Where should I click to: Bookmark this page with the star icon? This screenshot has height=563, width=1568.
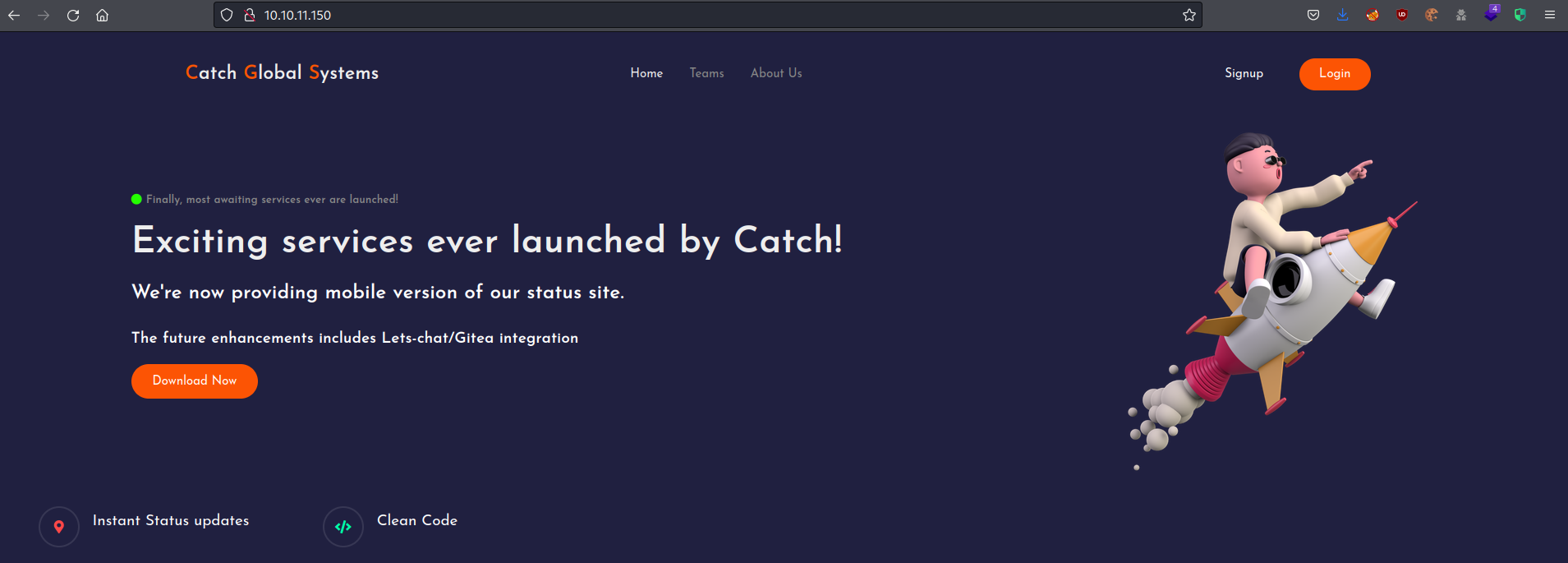[x=1189, y=15]
